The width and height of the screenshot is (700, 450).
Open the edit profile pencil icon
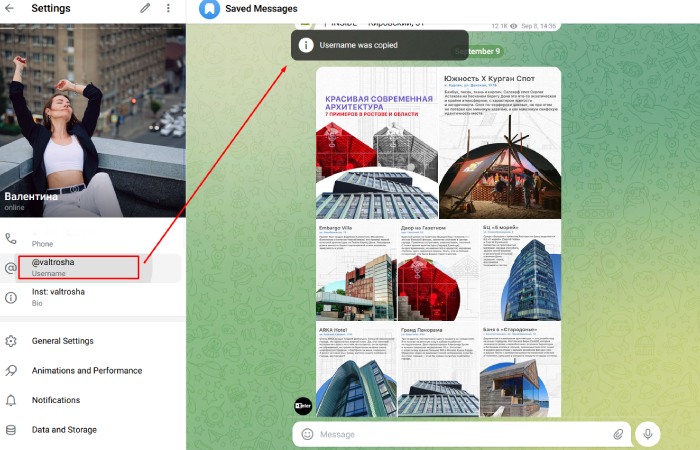click(145, 9)
